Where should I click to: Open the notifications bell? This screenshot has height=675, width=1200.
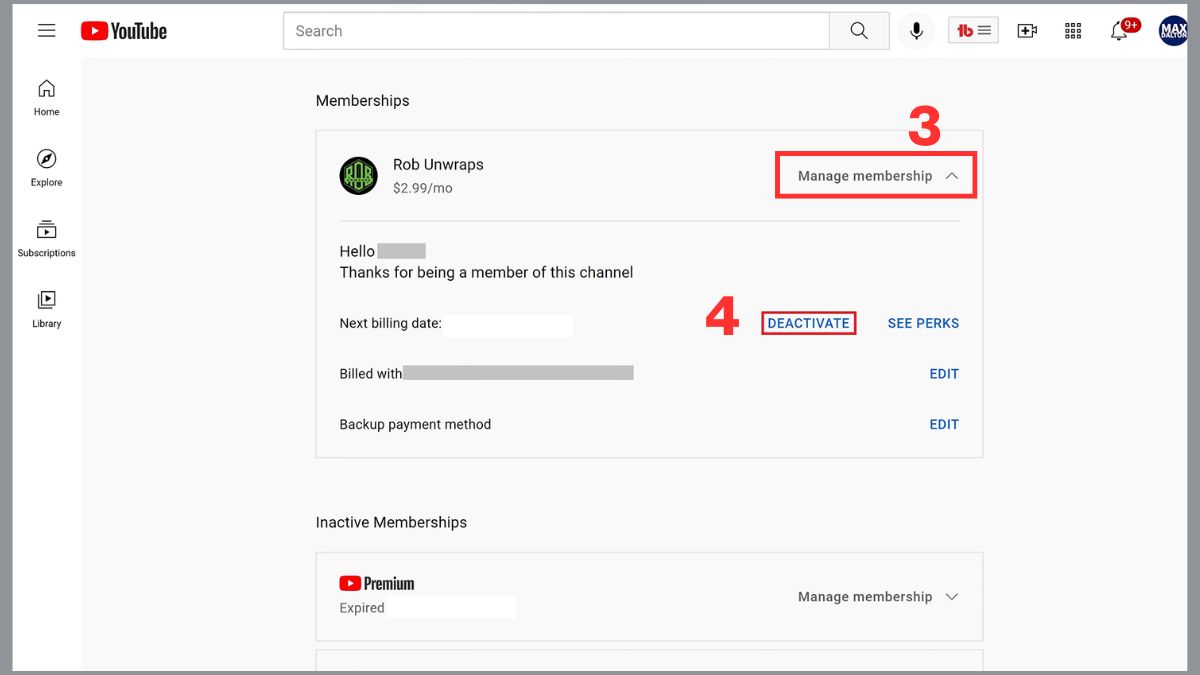[1120, 31]
